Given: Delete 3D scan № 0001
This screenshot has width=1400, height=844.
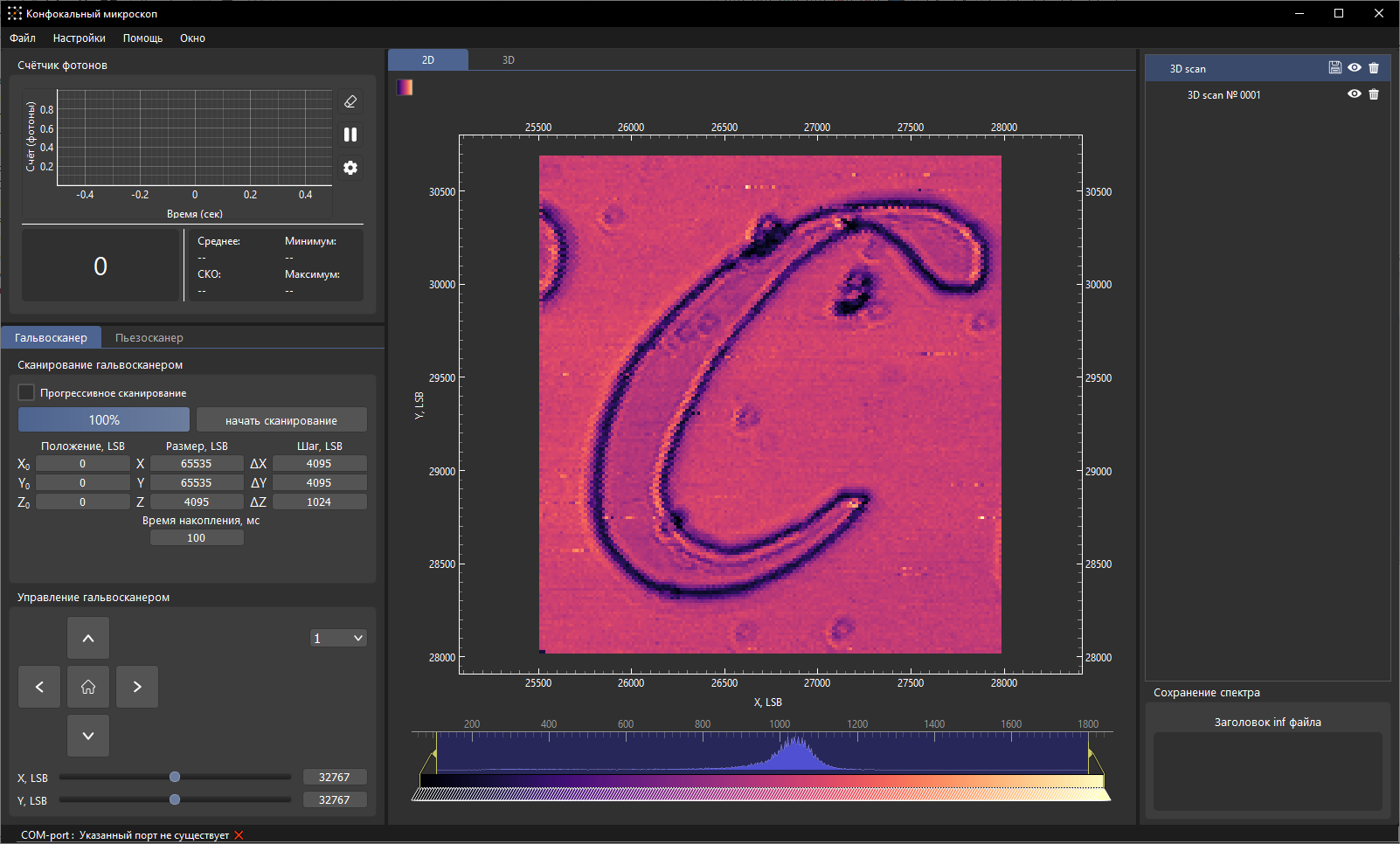Looking at the screenshot, I should tap(1374, 94).
